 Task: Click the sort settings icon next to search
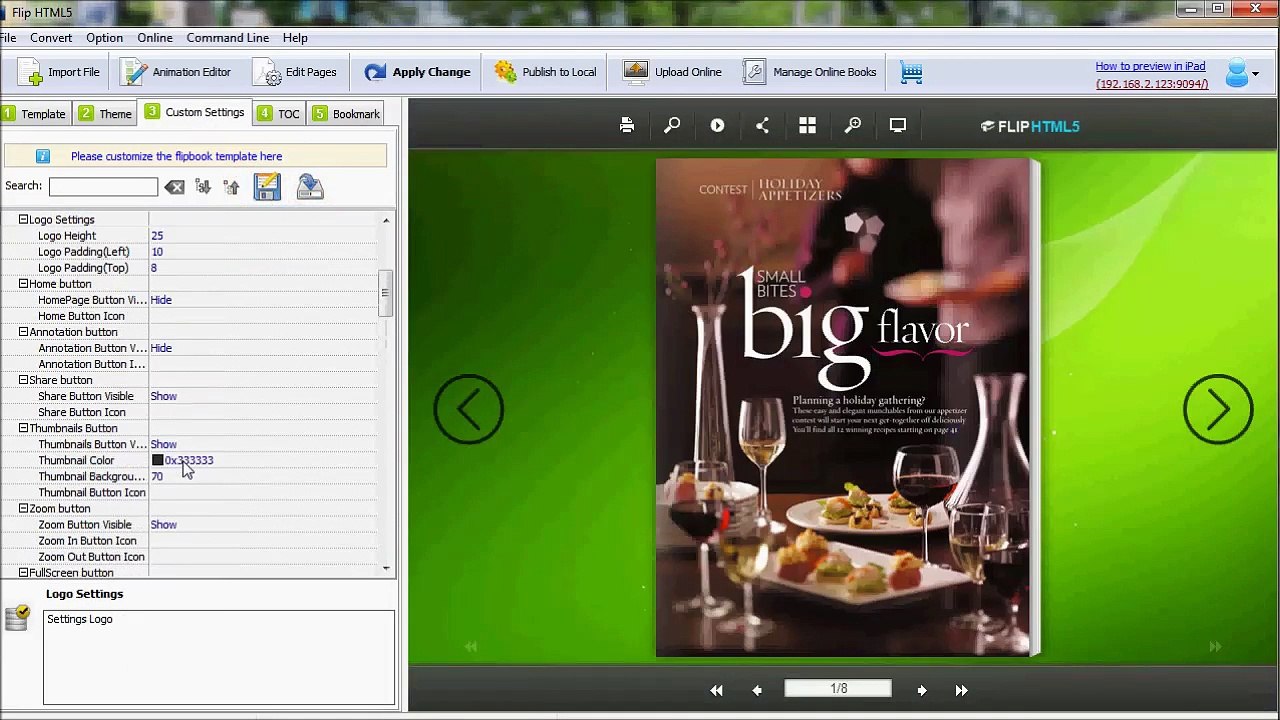203,187
